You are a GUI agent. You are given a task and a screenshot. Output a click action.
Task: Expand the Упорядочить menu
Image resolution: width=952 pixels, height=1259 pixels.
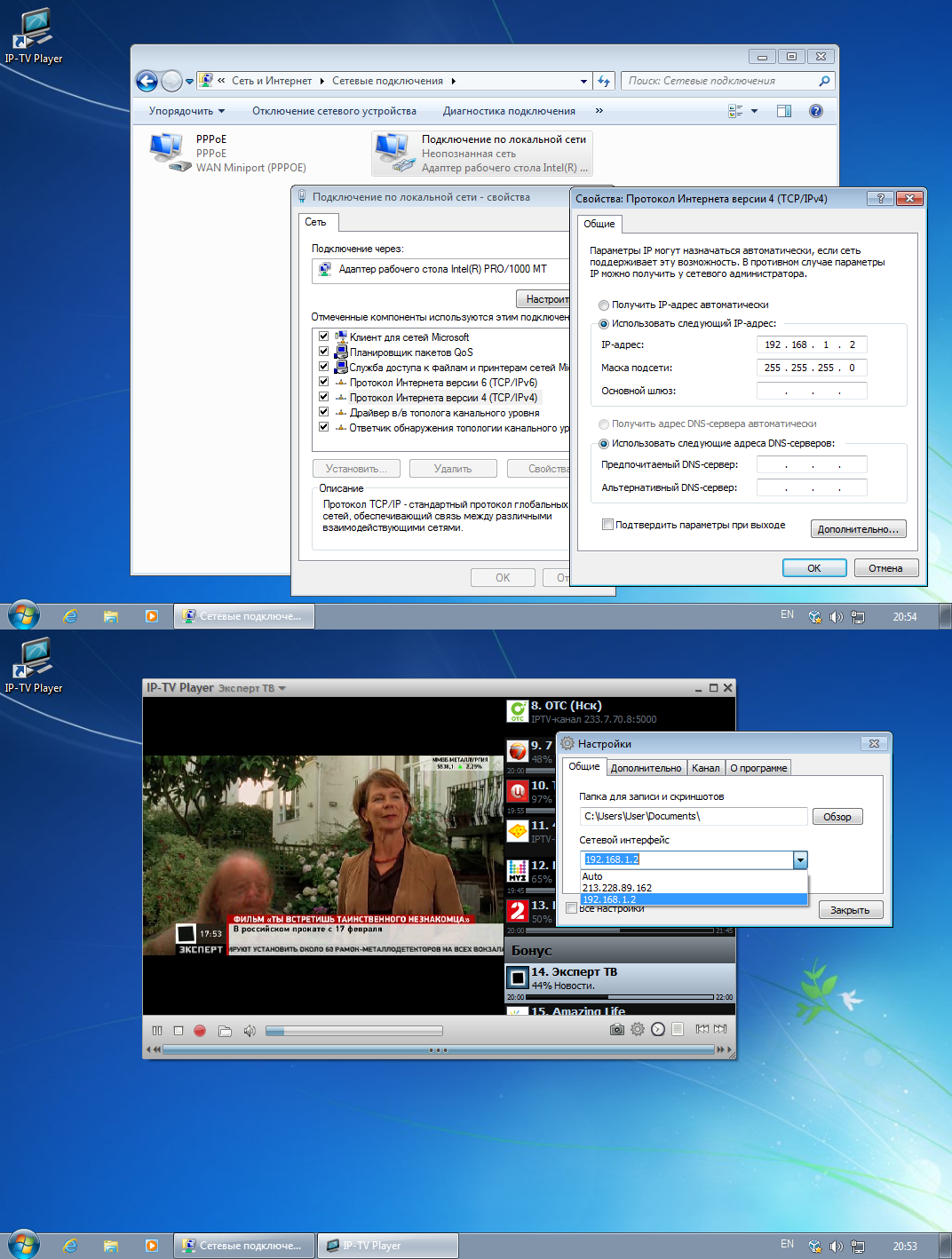(x=186, y=111)
